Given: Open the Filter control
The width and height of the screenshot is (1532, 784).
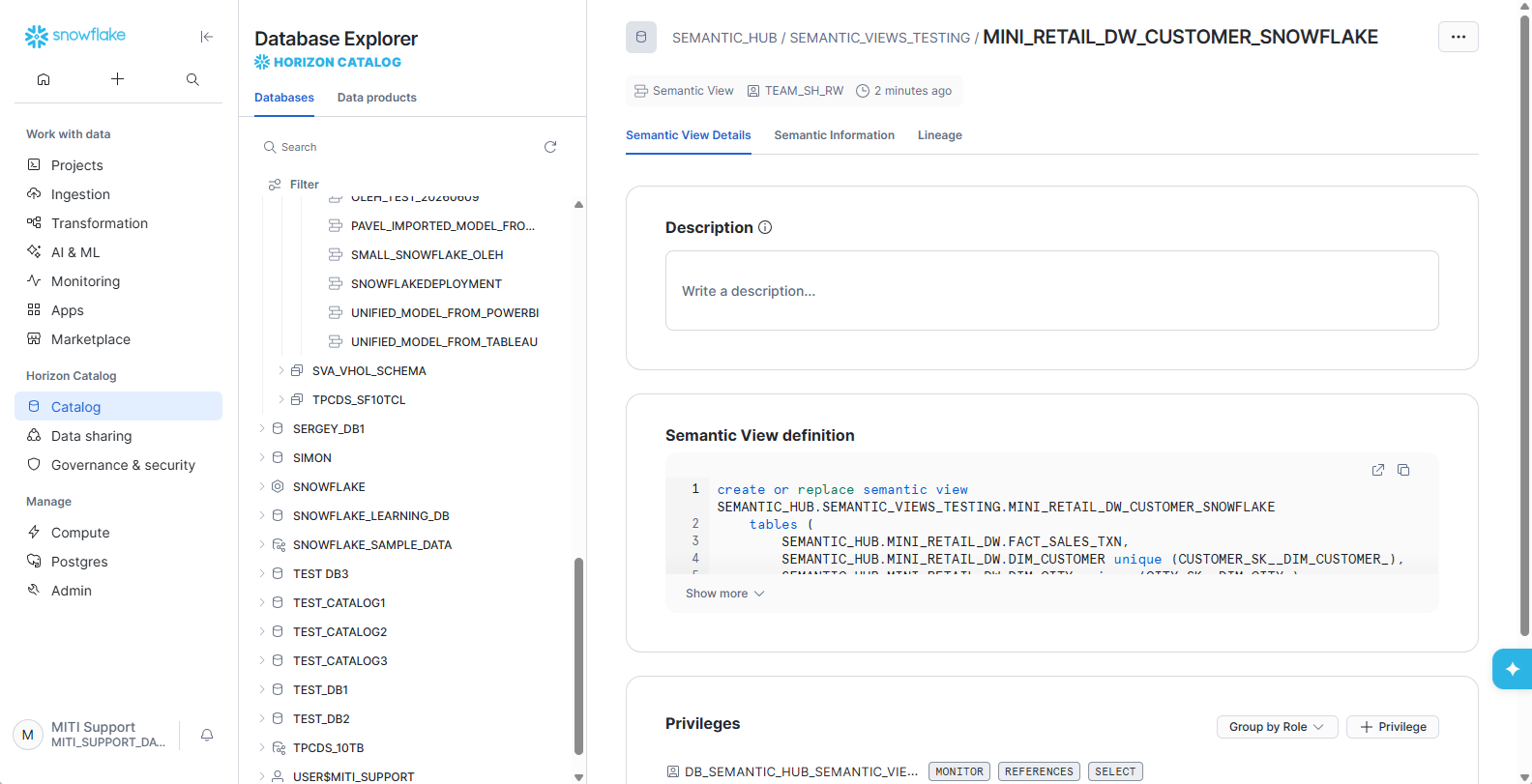Looking at the screenshot, I should tap(293, 185).
